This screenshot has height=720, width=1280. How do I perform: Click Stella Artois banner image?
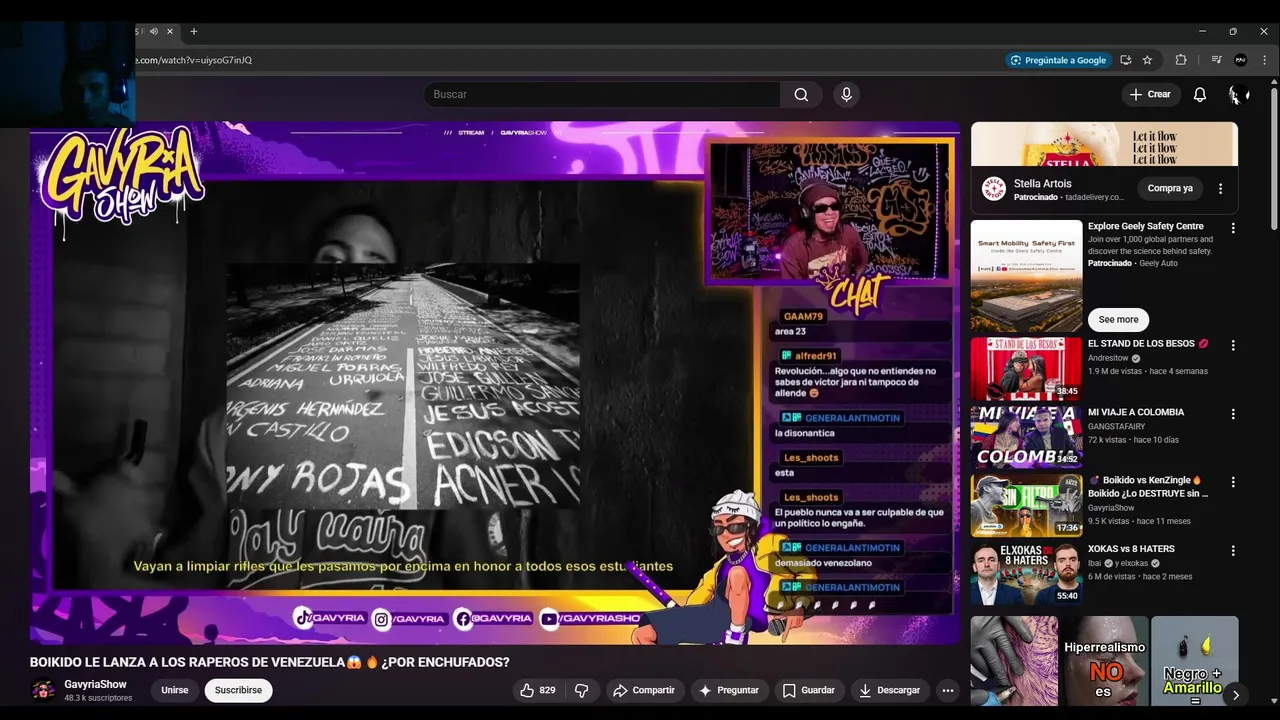click(1104, 144)
